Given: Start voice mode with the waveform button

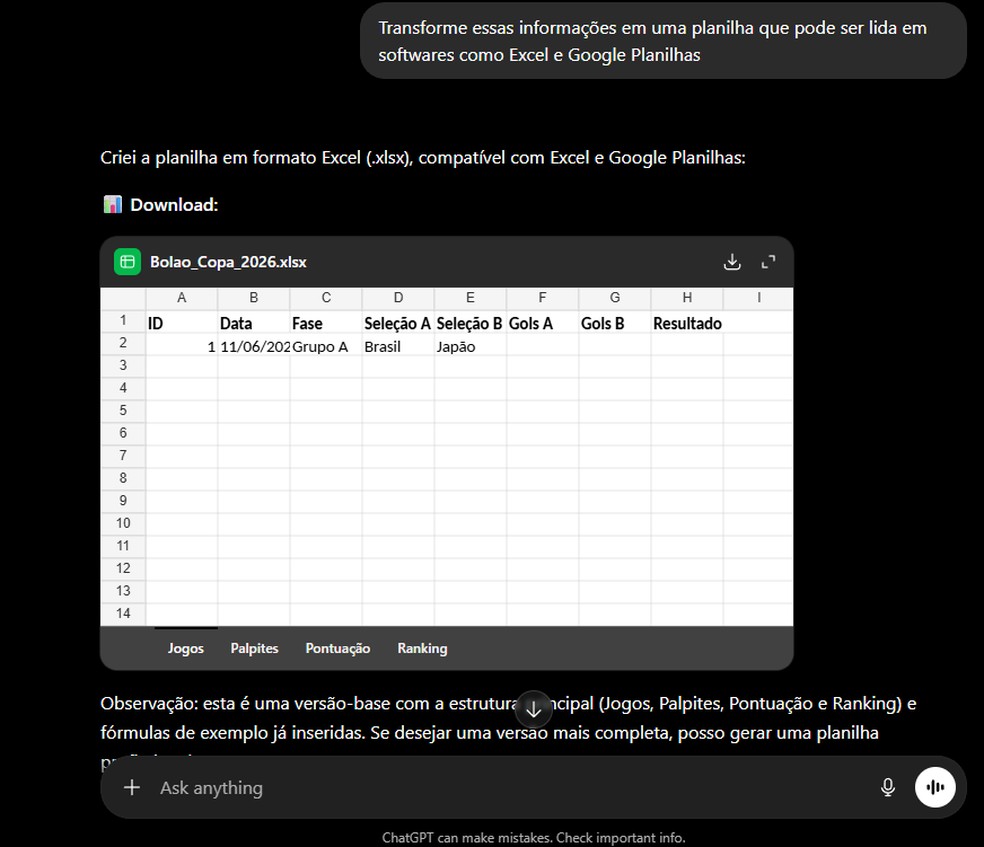Looking at the screenshot, I should point(935,787).
